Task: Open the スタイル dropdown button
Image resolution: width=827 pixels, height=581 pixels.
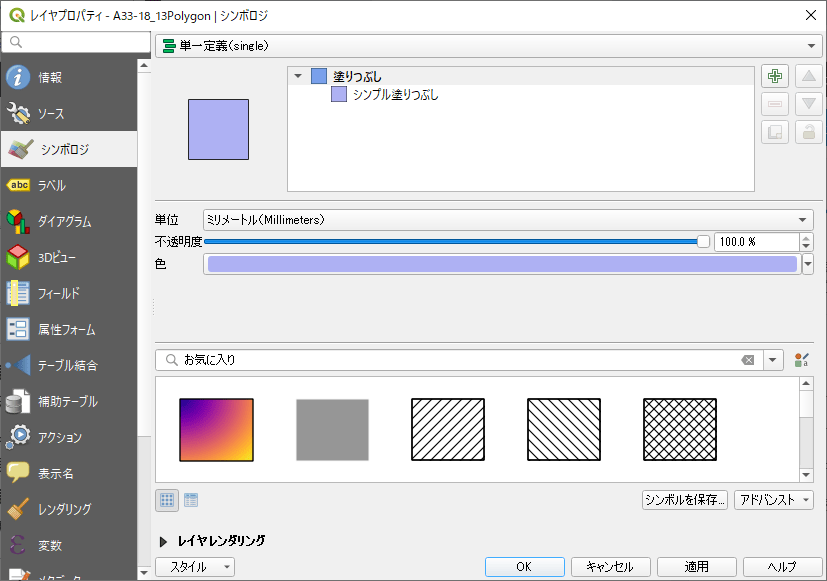Action: pyautogui.click(x=195, y=567)
